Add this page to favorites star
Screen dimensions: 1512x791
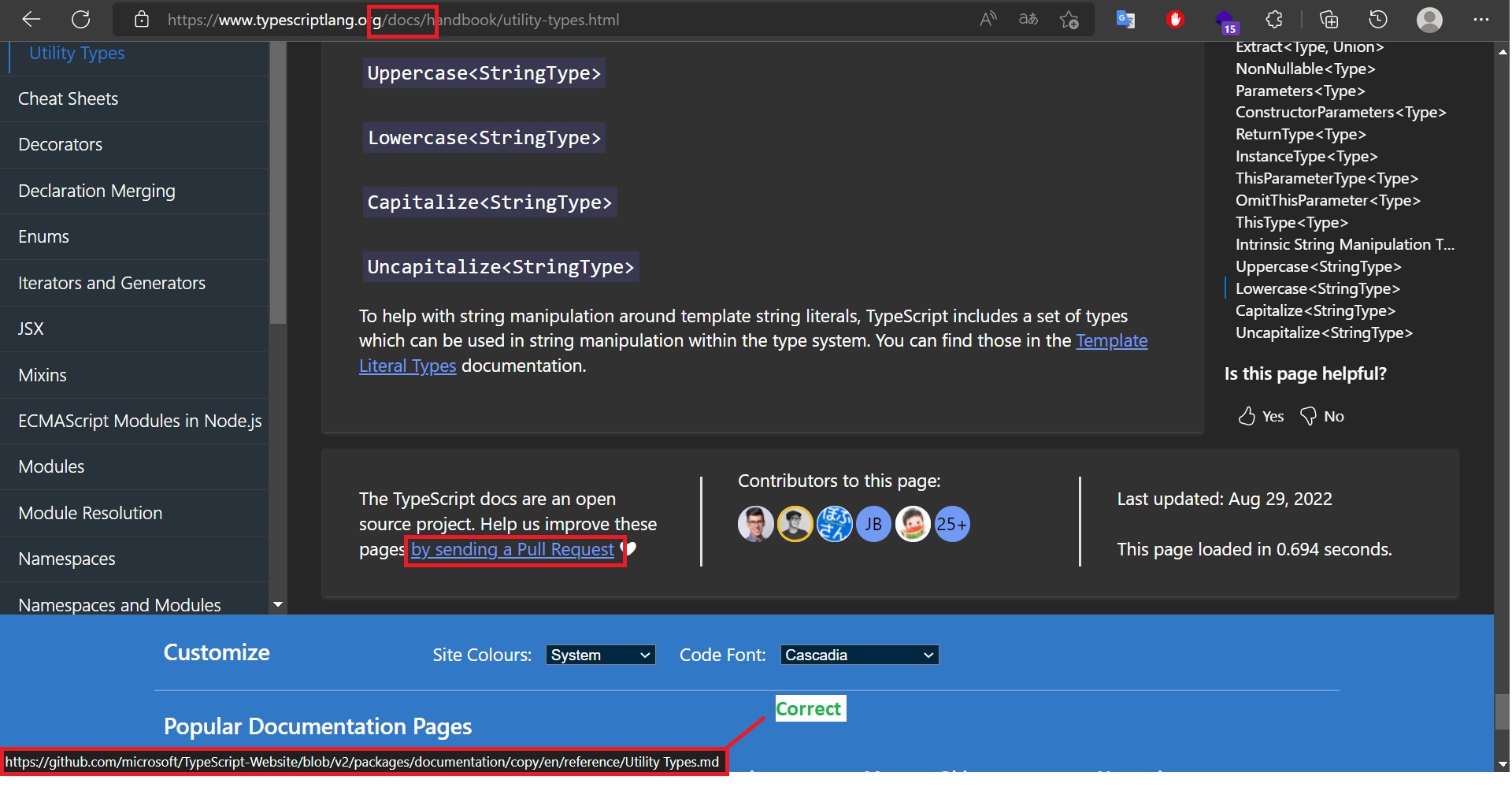[1069, 20]
